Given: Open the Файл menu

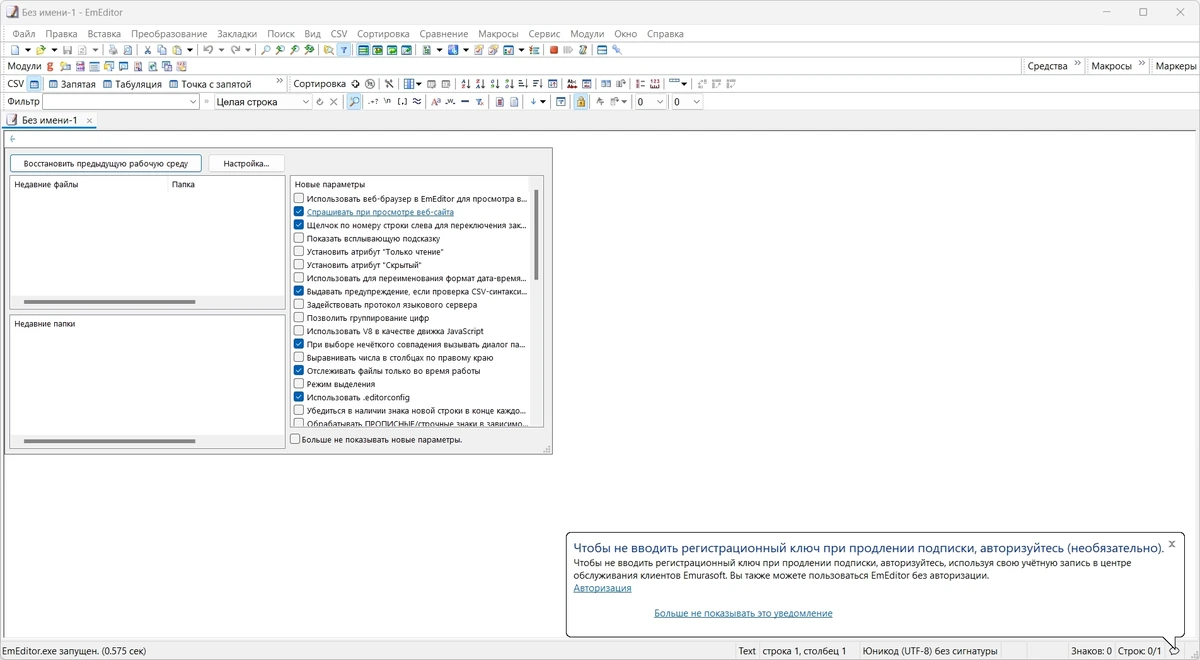Looking at the screenshot, I should click(23, 34).
